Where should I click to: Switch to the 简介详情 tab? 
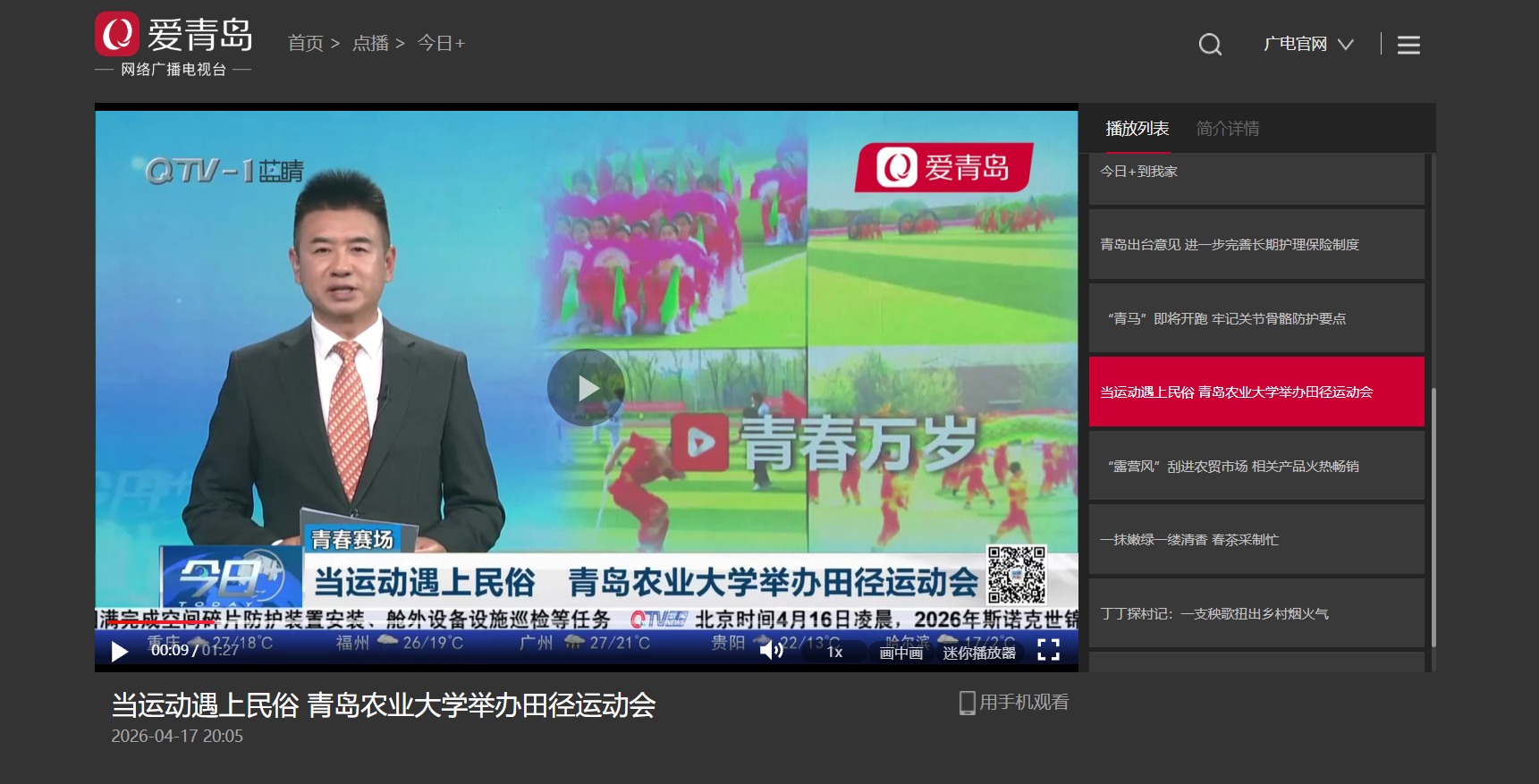pyautogui.click(x=1227, y=129)
